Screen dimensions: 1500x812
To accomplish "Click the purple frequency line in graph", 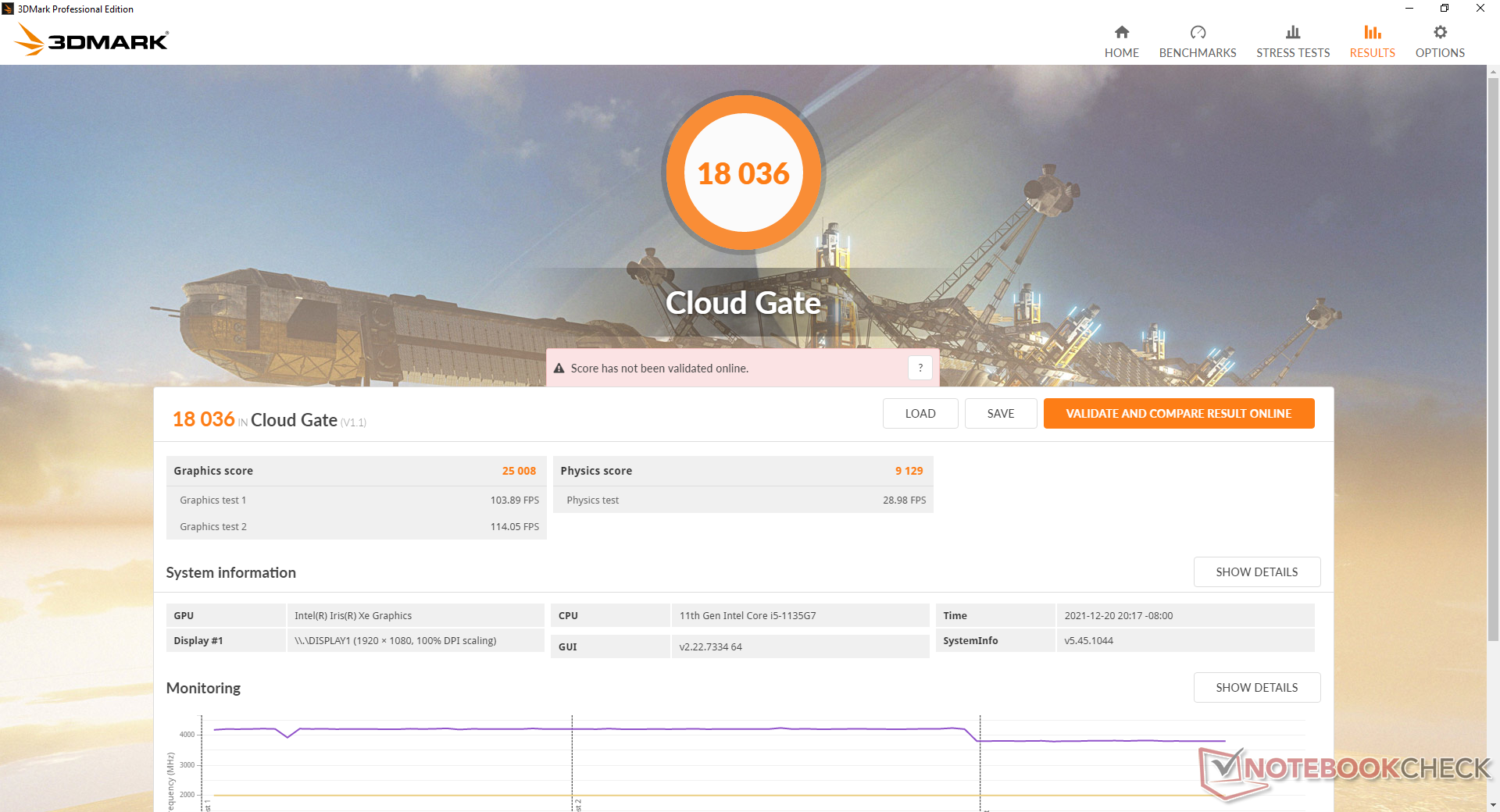I will [703, 729].
